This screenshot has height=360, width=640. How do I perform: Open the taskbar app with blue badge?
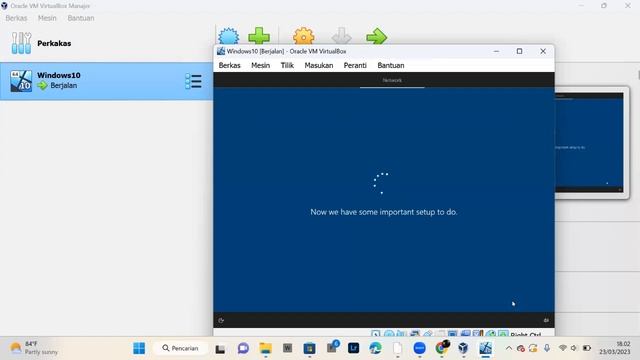click(x=332, y=347)
